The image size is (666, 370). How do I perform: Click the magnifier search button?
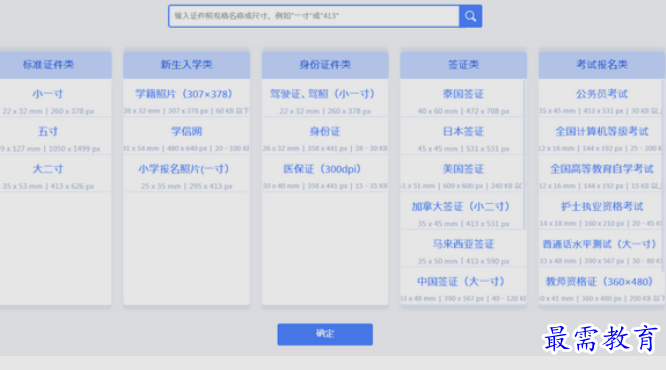(470, 16)
